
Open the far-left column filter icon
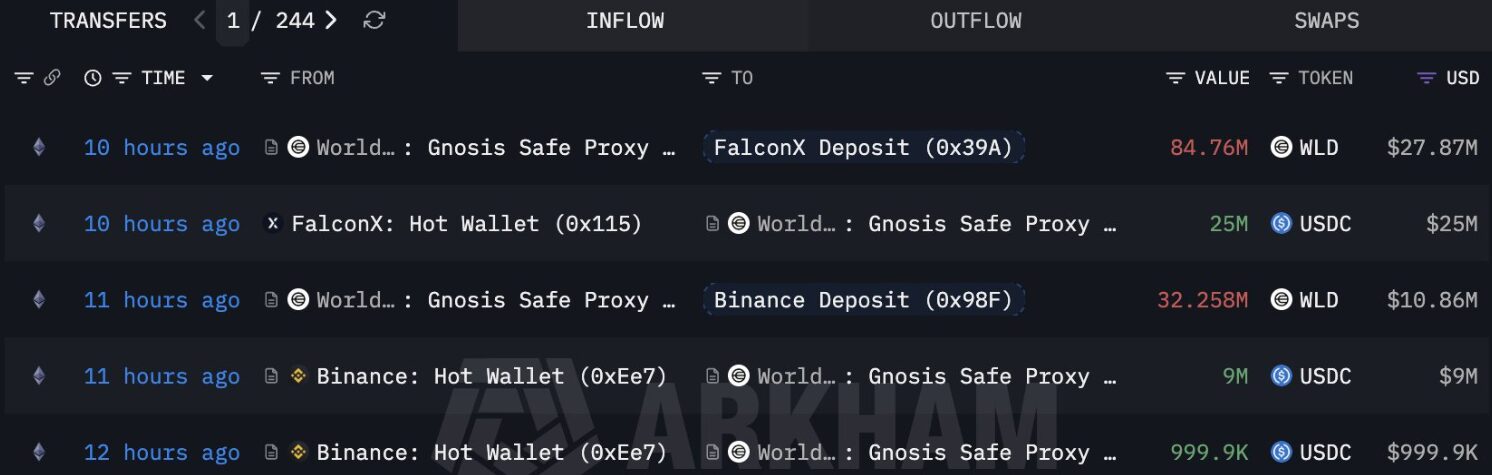[24, 78]
